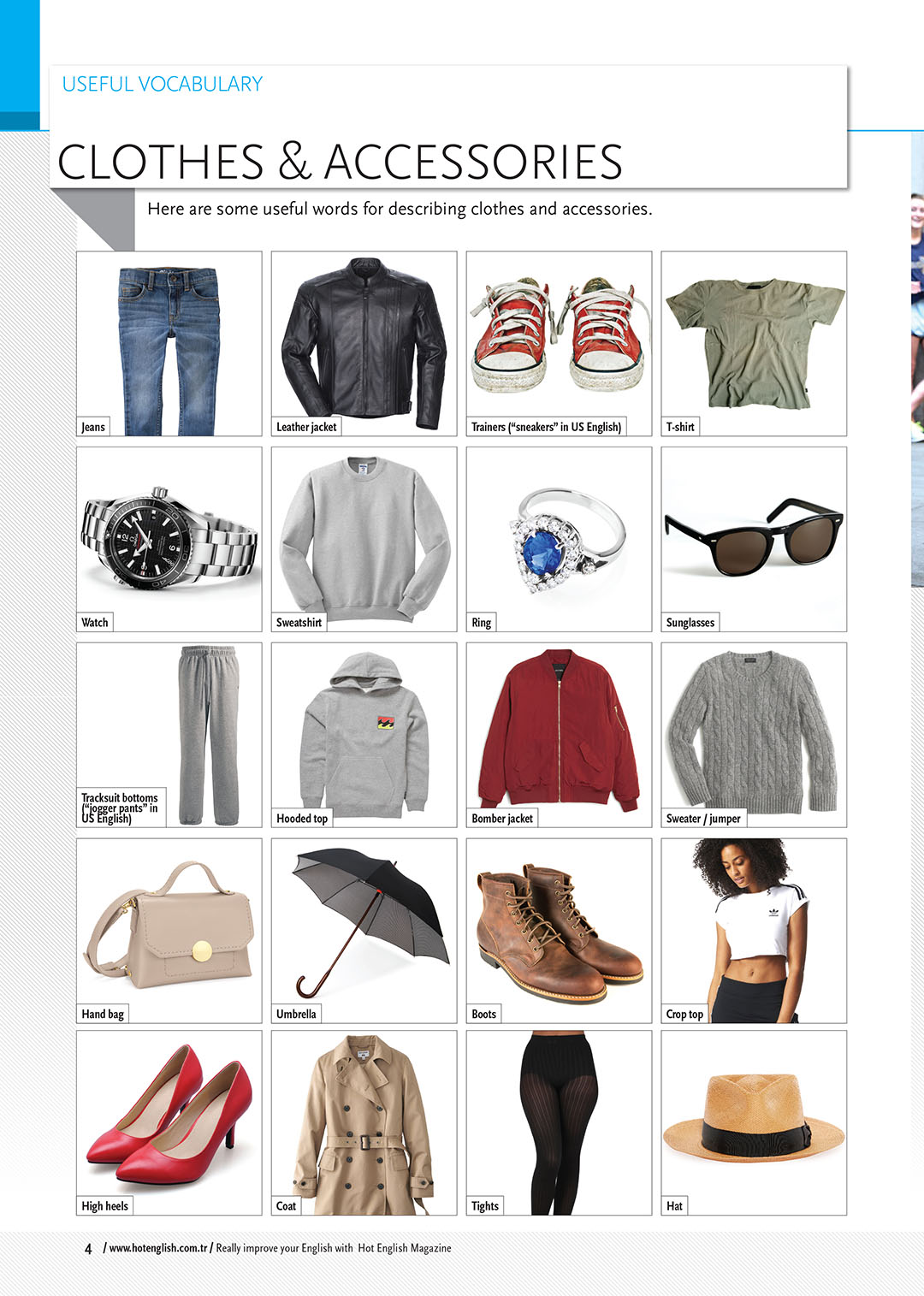Open the www.hotenglish.com.tr footer link

click(x=159, y=1248)
